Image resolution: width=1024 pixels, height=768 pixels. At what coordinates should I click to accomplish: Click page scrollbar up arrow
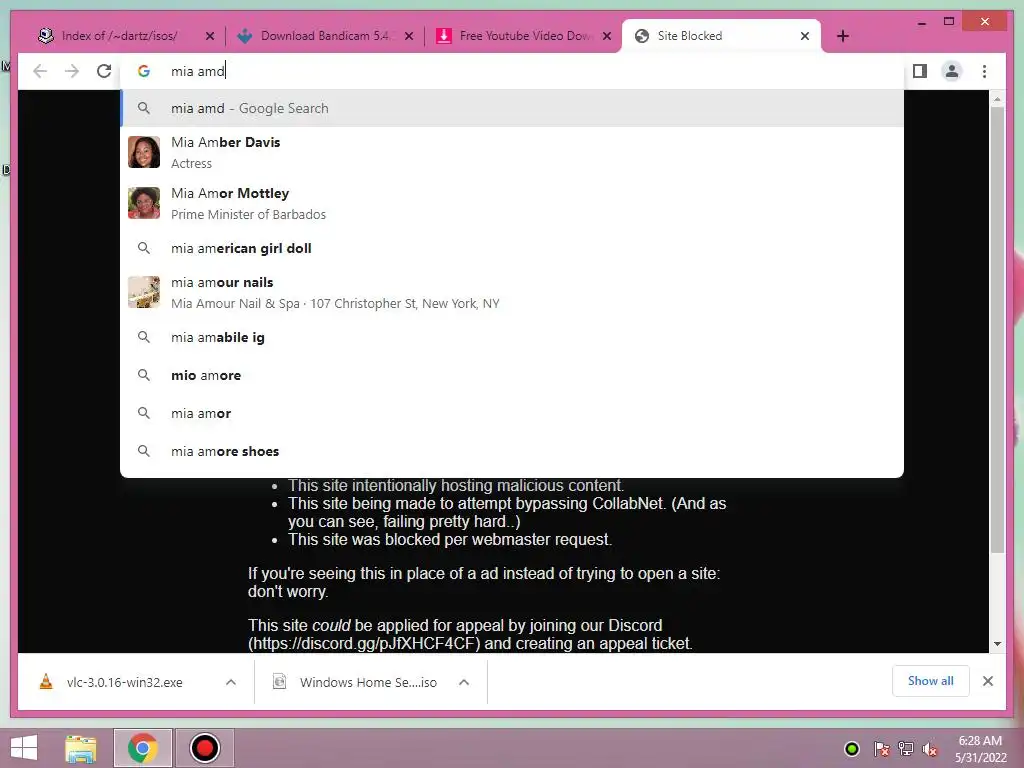997,99
